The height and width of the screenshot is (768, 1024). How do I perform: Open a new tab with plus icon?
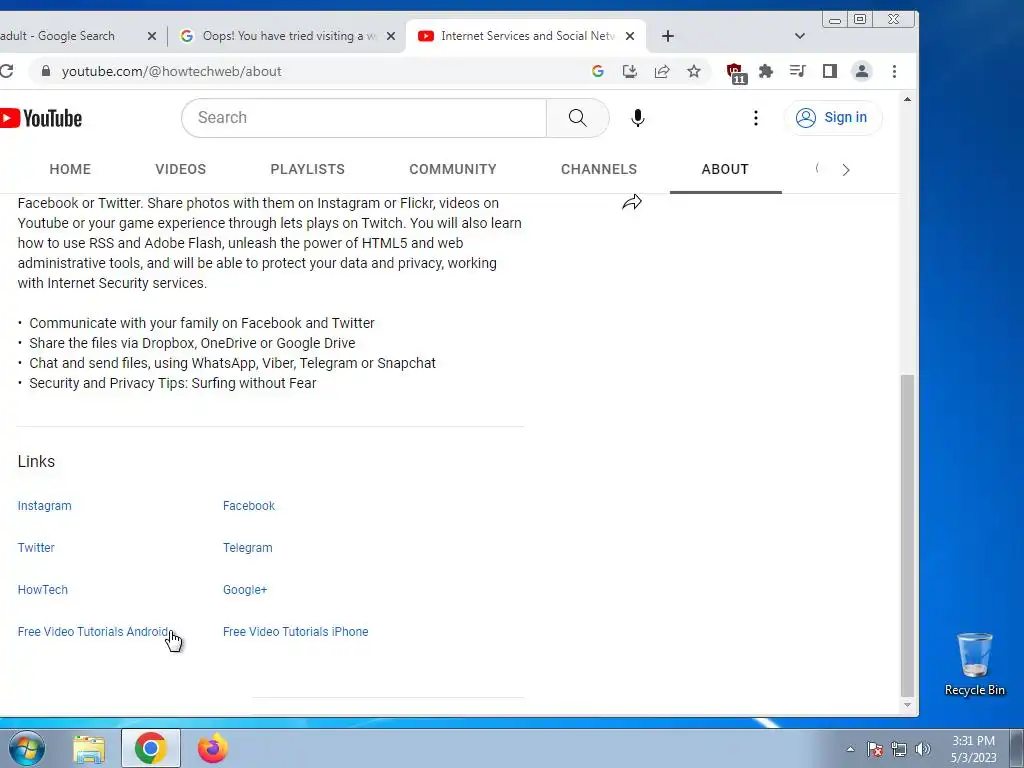pyautogui.click(x=667, y=36)
